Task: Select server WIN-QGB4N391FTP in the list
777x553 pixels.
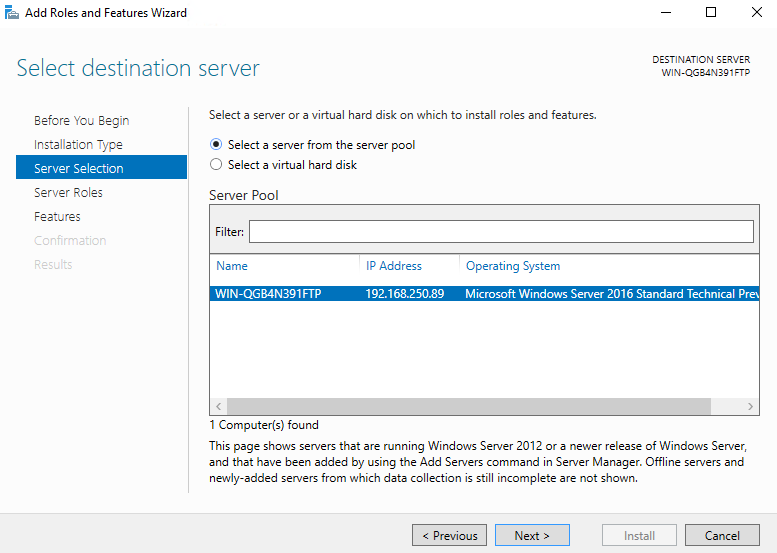Action: (484, 293)
